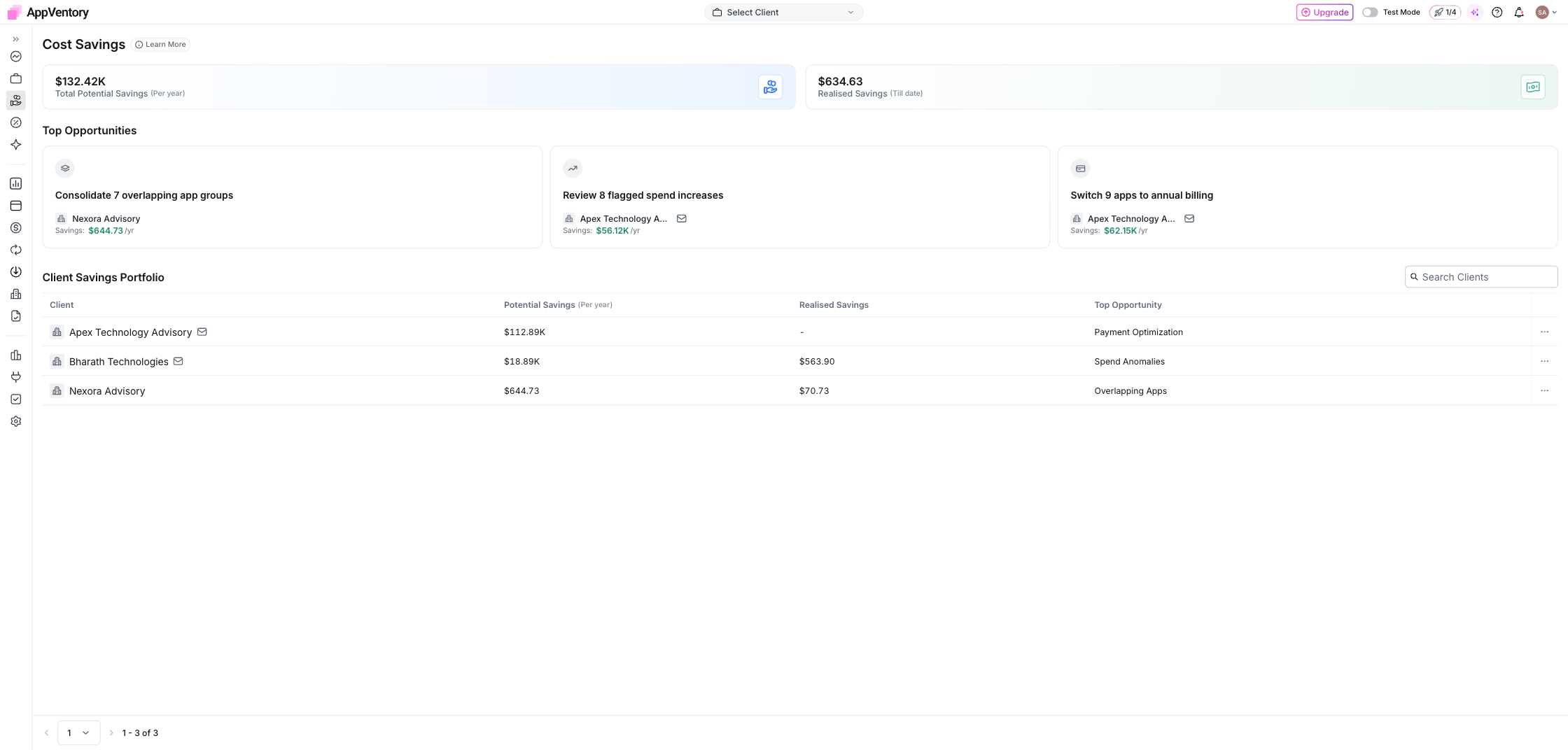Click the $112.89K potential savings value

pyautogui.click(x=524, y=332)
